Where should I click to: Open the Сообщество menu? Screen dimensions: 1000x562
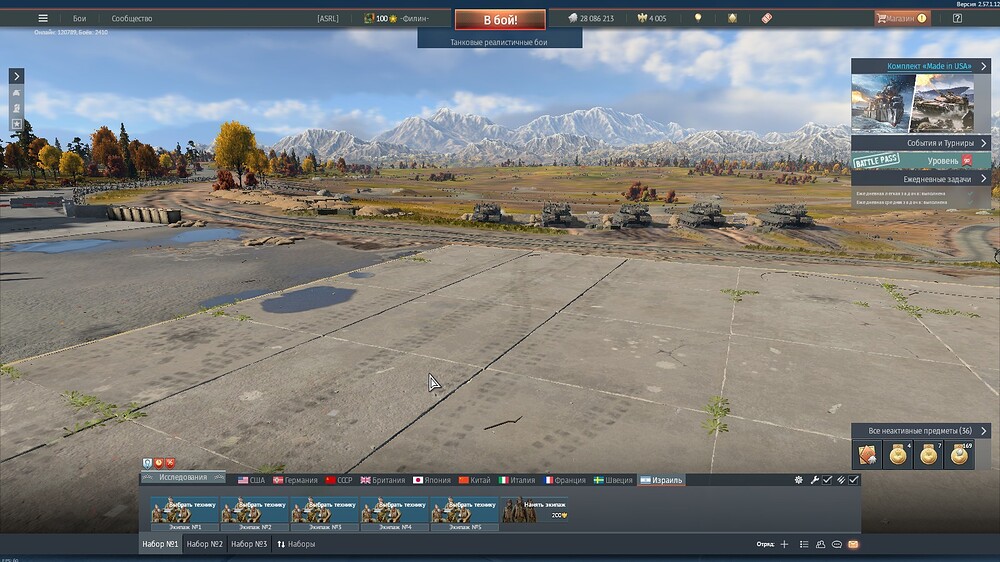[x=132, y=18]
